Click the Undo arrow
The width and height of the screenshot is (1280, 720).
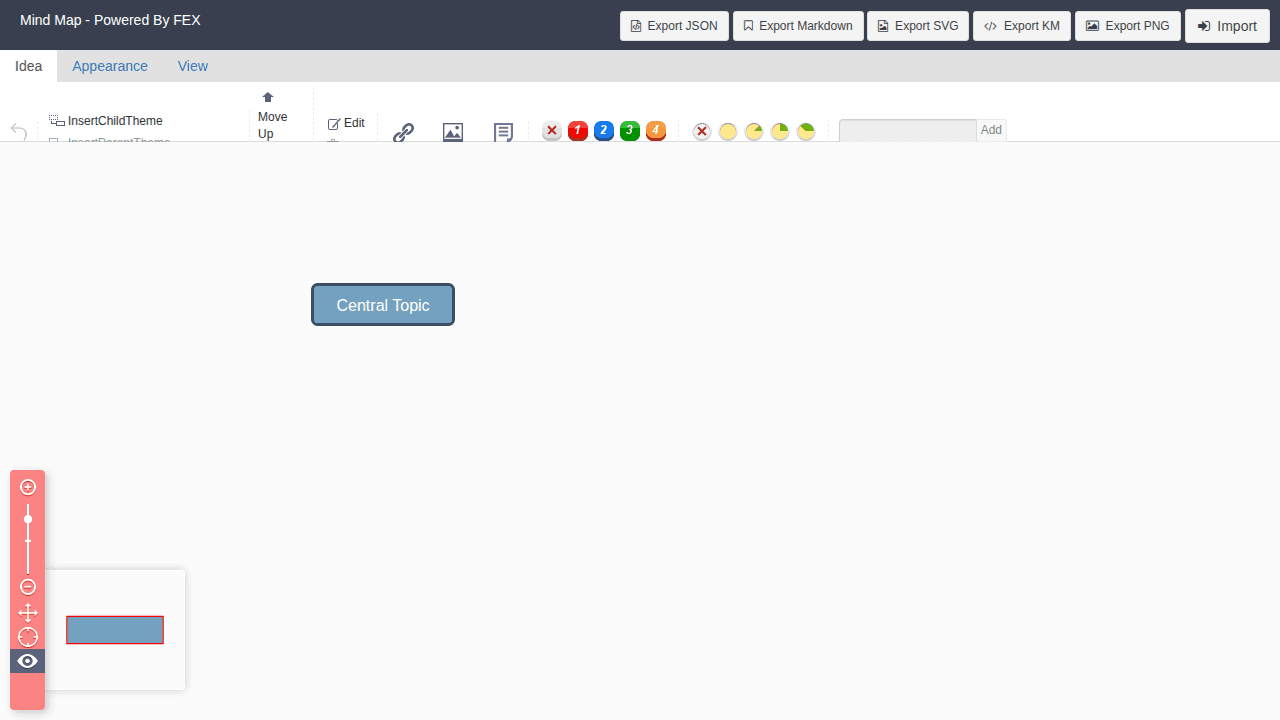[19, 131]
